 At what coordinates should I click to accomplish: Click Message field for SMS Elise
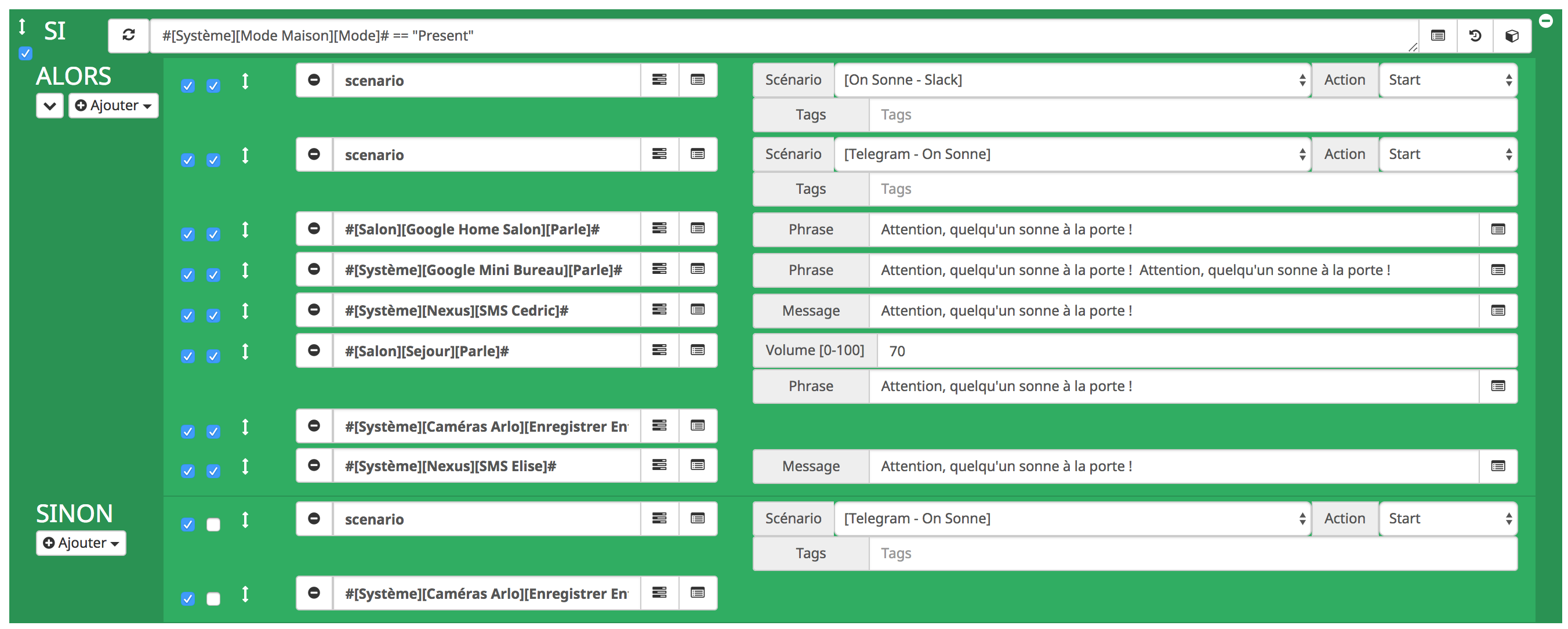(1174, 467)
